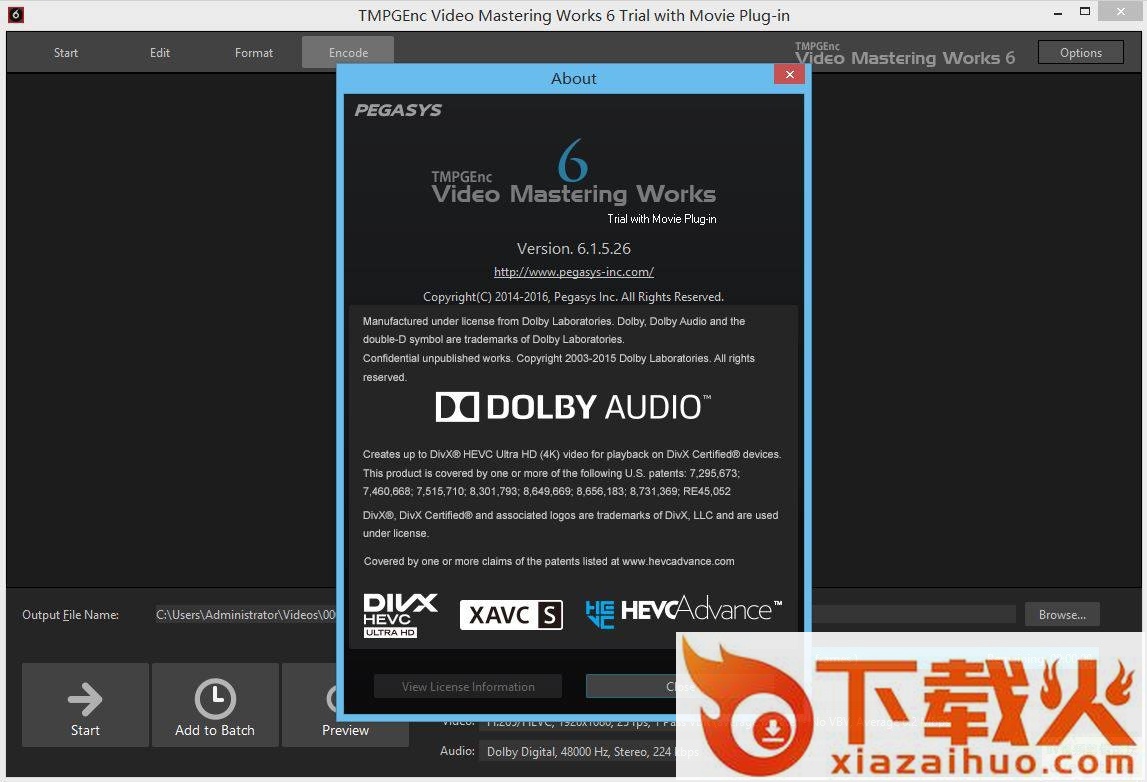This screenshot has width=1147, height=782.
Task: Click the 'This product is covered by' patents line
Action: (552, 473)
